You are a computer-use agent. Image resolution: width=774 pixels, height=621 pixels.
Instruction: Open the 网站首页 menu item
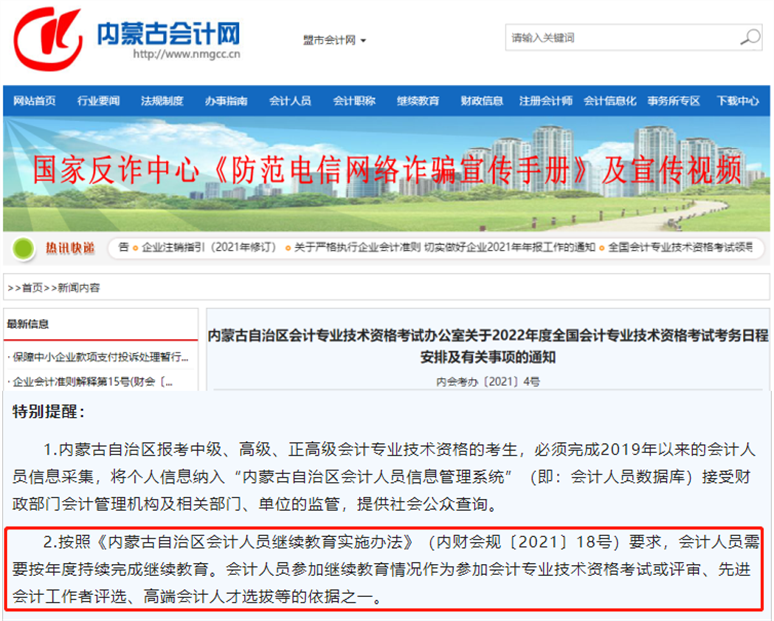click(x=35, y=101)
